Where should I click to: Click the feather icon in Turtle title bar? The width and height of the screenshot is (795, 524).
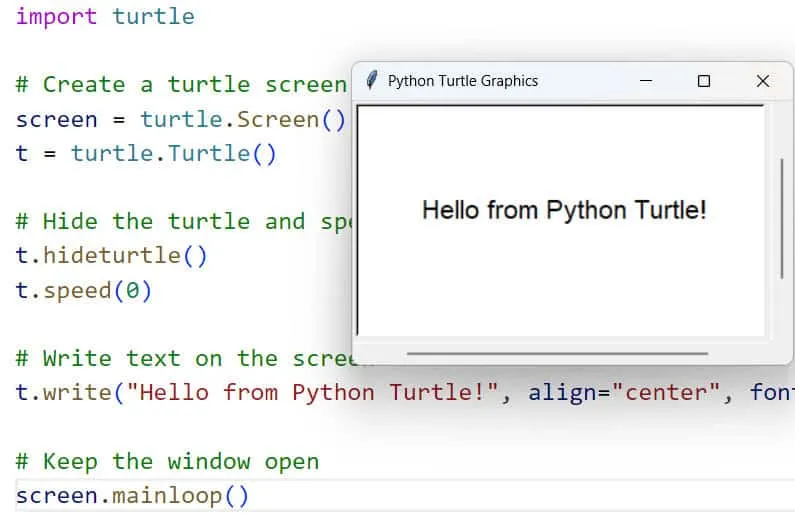(372, 81)
